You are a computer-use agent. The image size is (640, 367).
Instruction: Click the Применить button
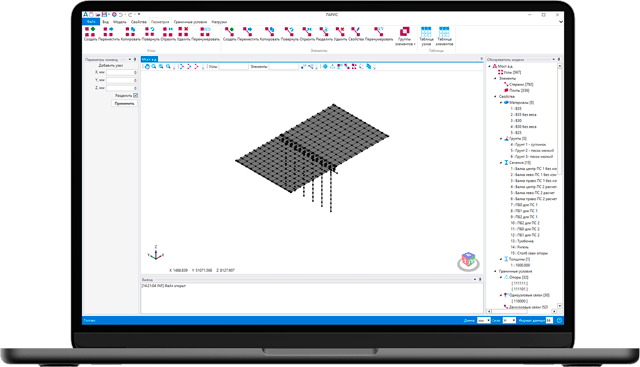(x=124, y=103)
